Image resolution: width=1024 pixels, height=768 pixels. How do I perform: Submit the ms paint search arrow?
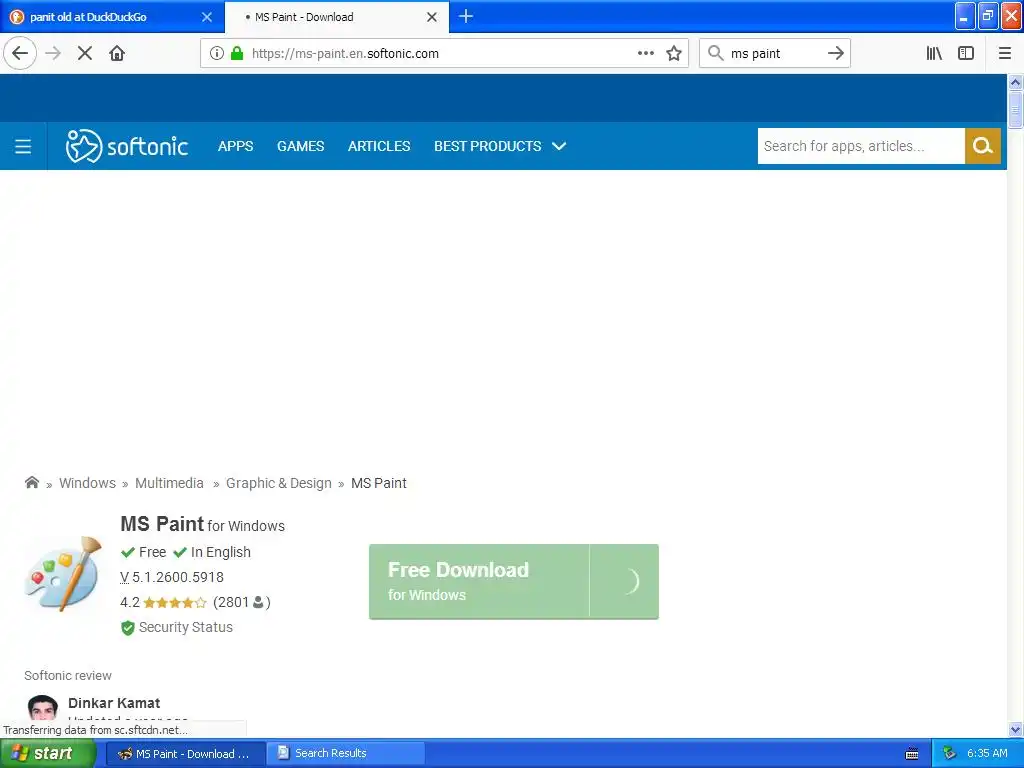pos(835,53)
